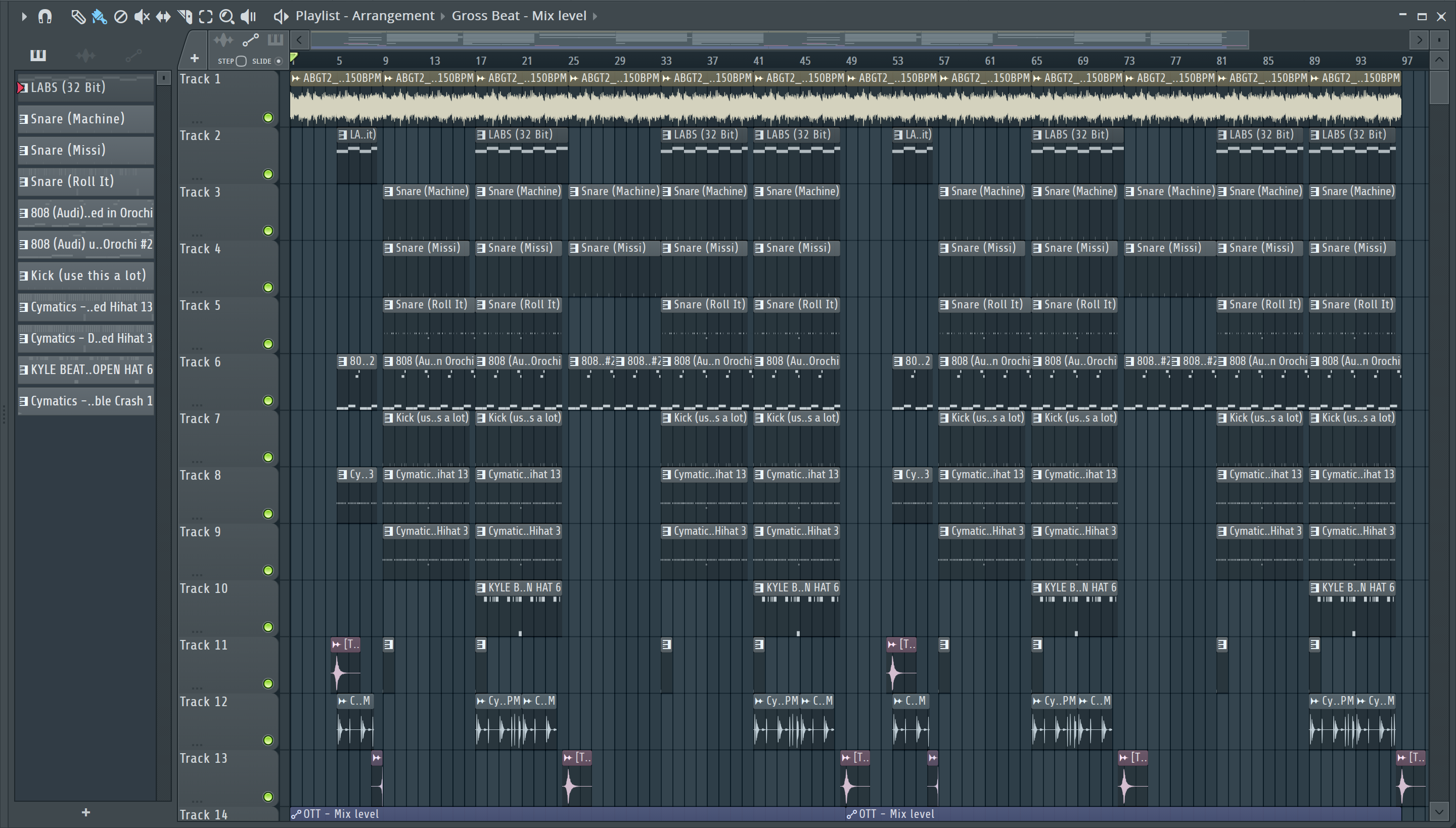Select the Playback speaker tool

(249, 17)
